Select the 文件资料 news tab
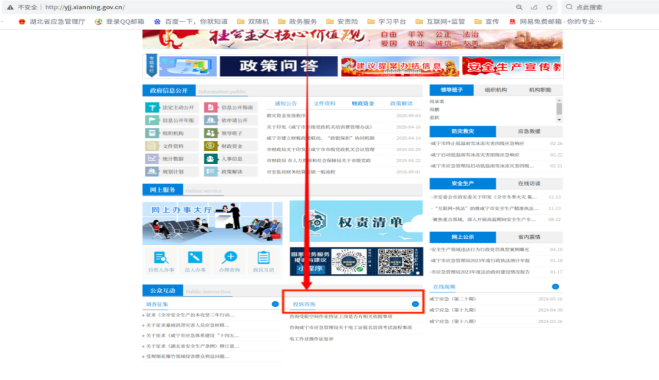 (x=324, y=103)
